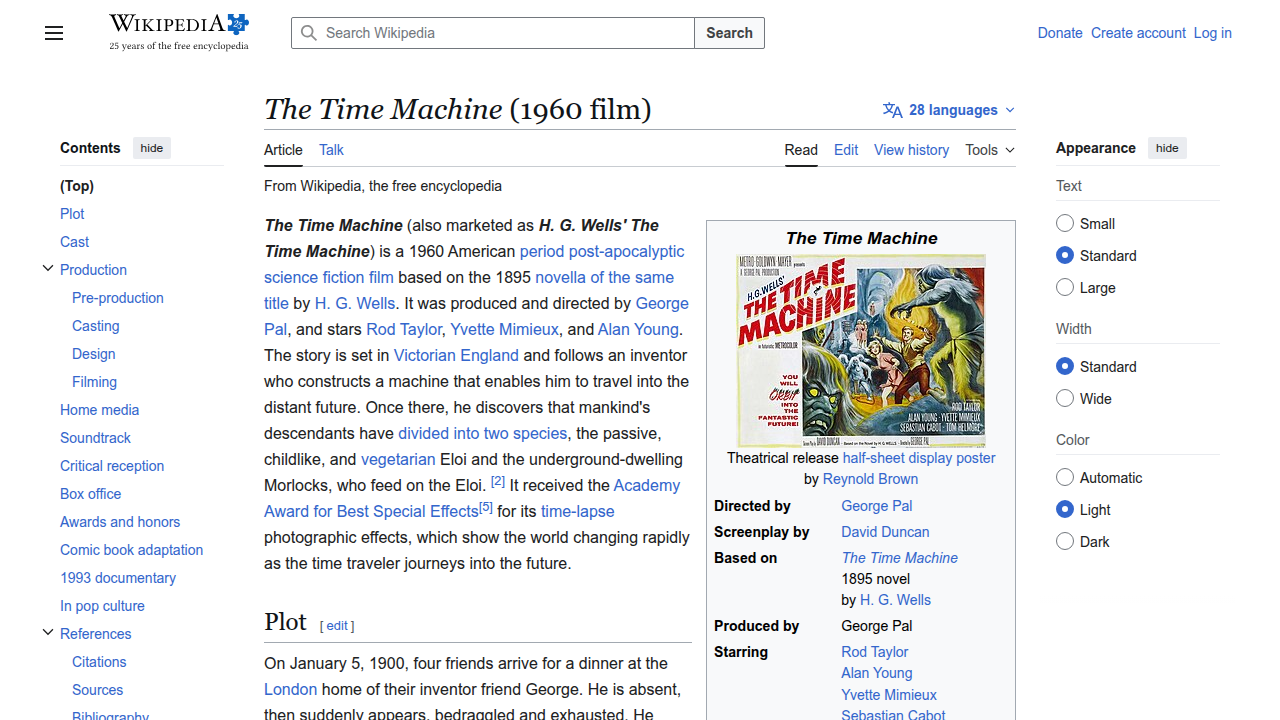Select Standard text size
Image resolution: width=1280 pixels, height=720 pixels.
(1065, 255)
